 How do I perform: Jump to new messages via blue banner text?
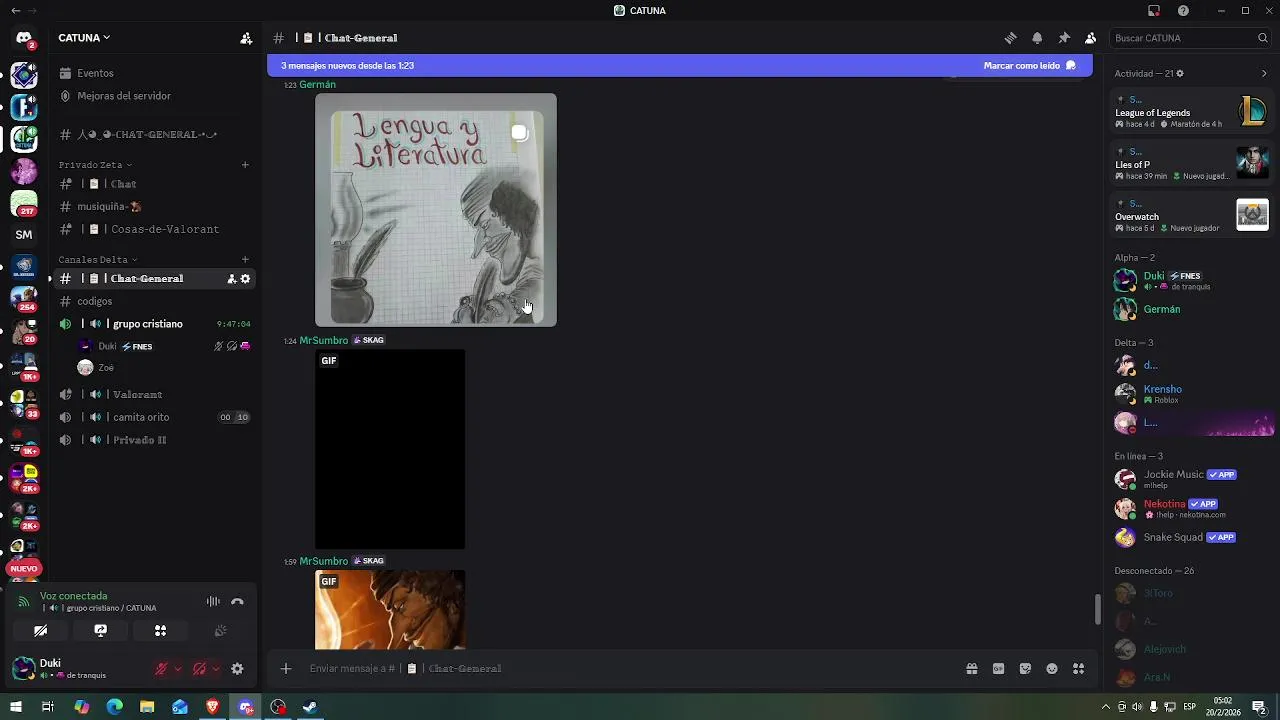tap(347, 66)
